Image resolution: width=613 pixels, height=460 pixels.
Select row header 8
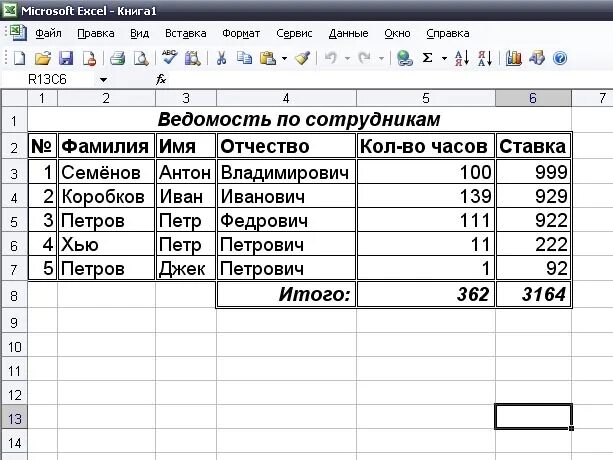14,295
